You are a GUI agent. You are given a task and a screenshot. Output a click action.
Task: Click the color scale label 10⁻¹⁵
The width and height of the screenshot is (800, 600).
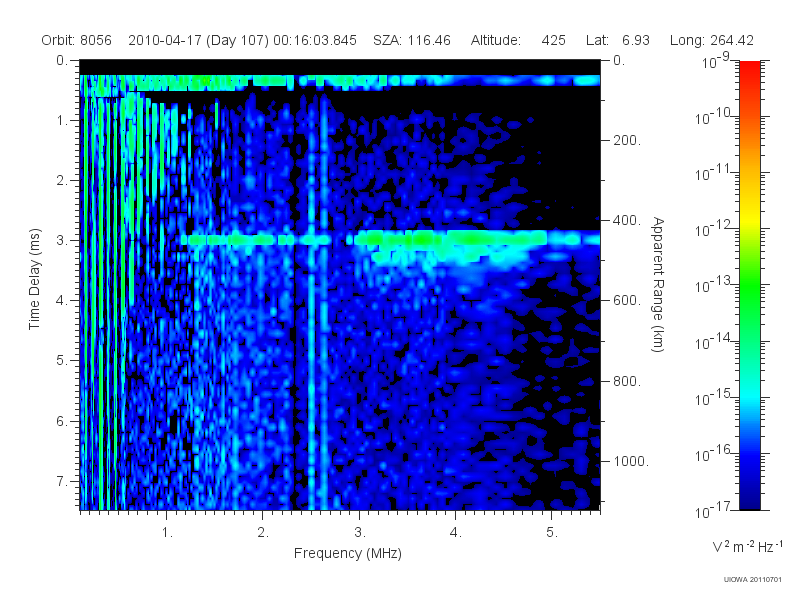click(712, 397)
